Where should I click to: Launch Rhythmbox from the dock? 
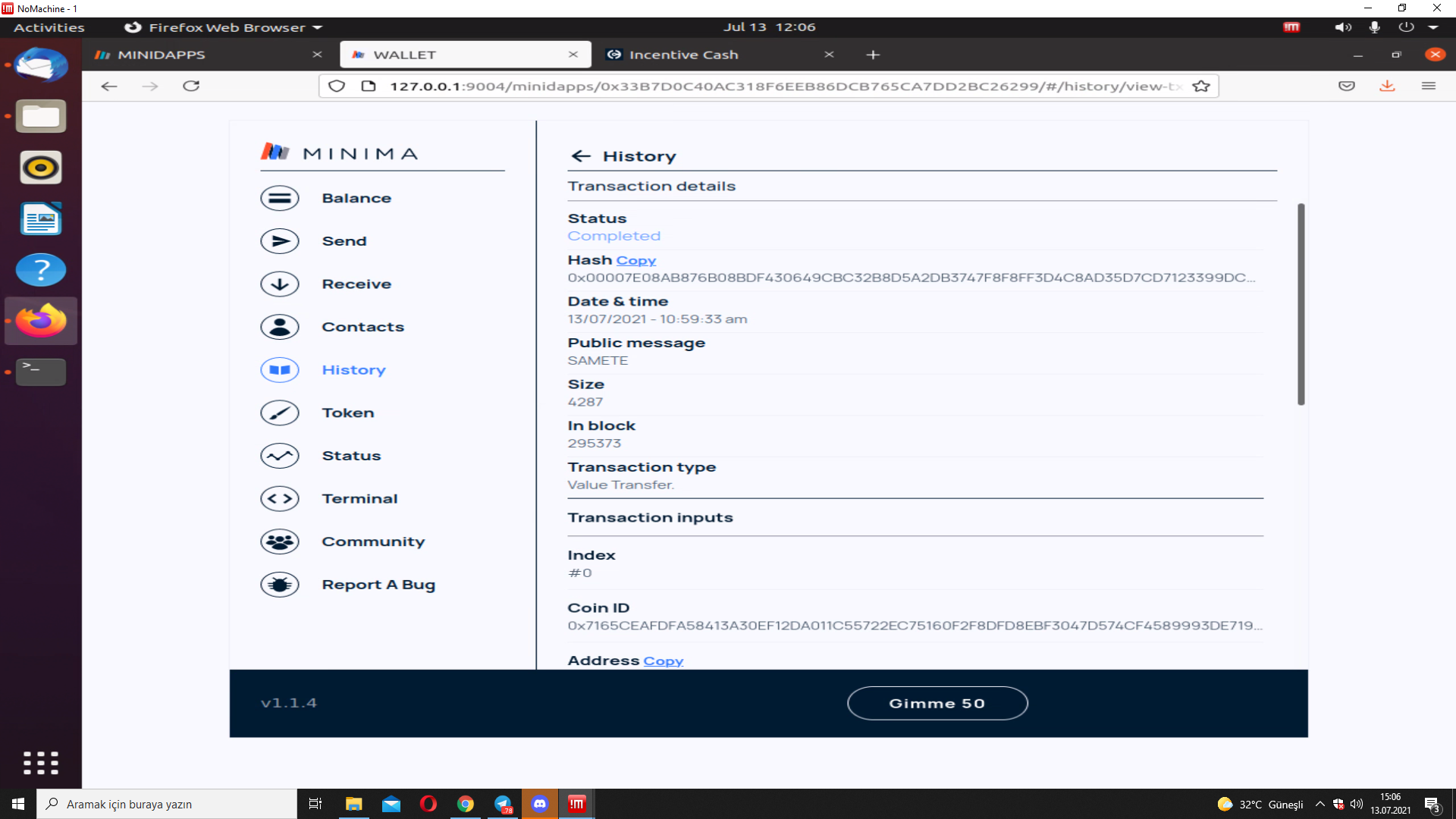tap(41, 168)
